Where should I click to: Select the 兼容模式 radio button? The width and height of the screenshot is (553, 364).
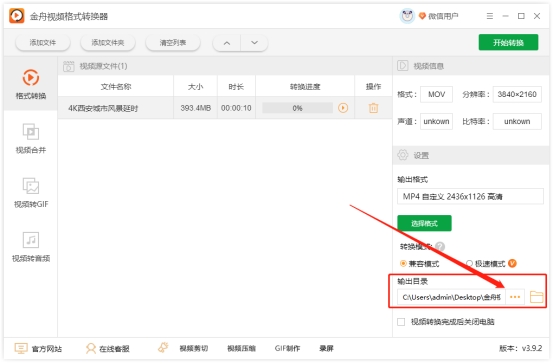pos(403,263)
